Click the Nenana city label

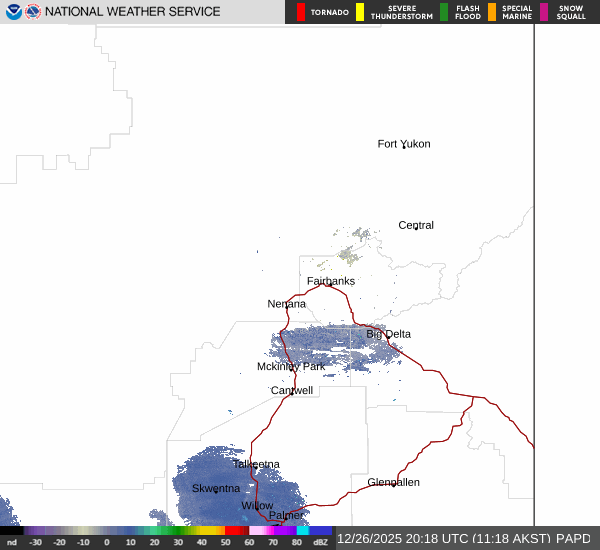[x=287, y=303]
